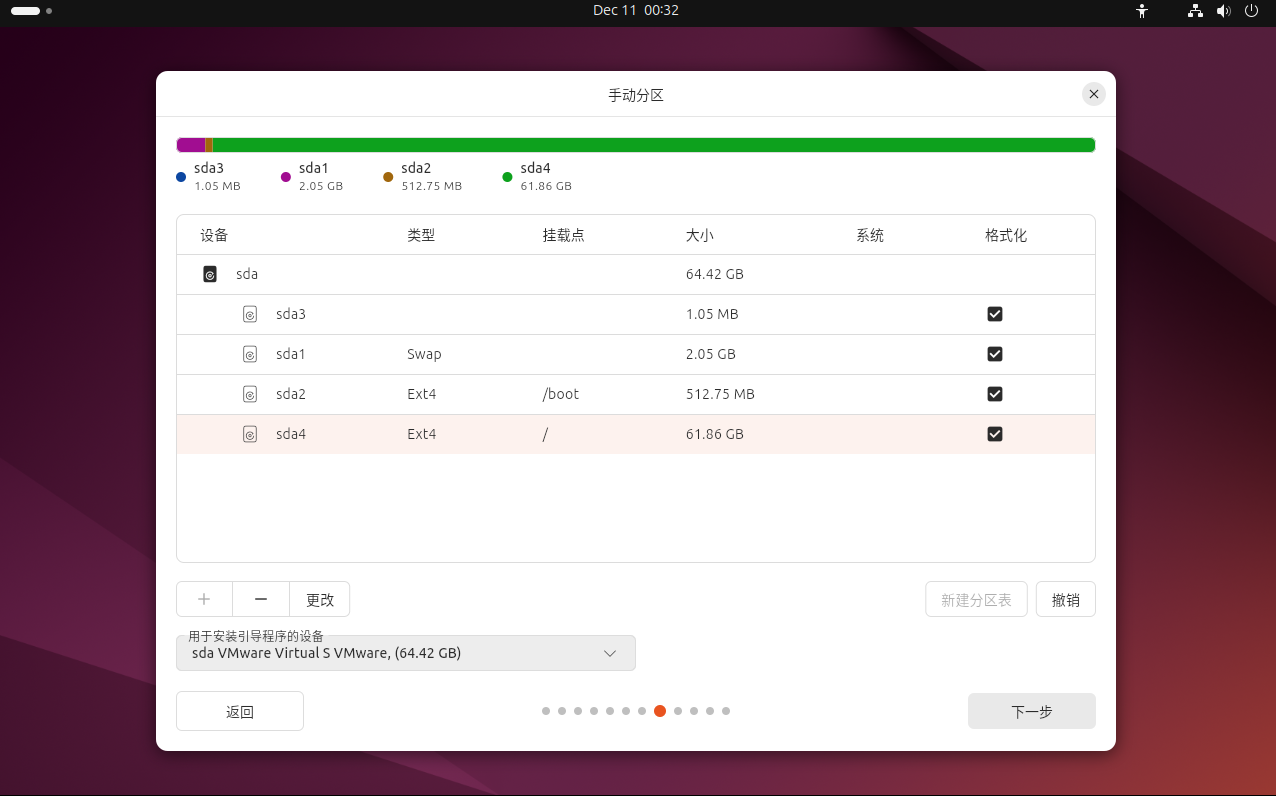Click the 大小 column header
This screenshot has height=796, width=1276.
700,236
